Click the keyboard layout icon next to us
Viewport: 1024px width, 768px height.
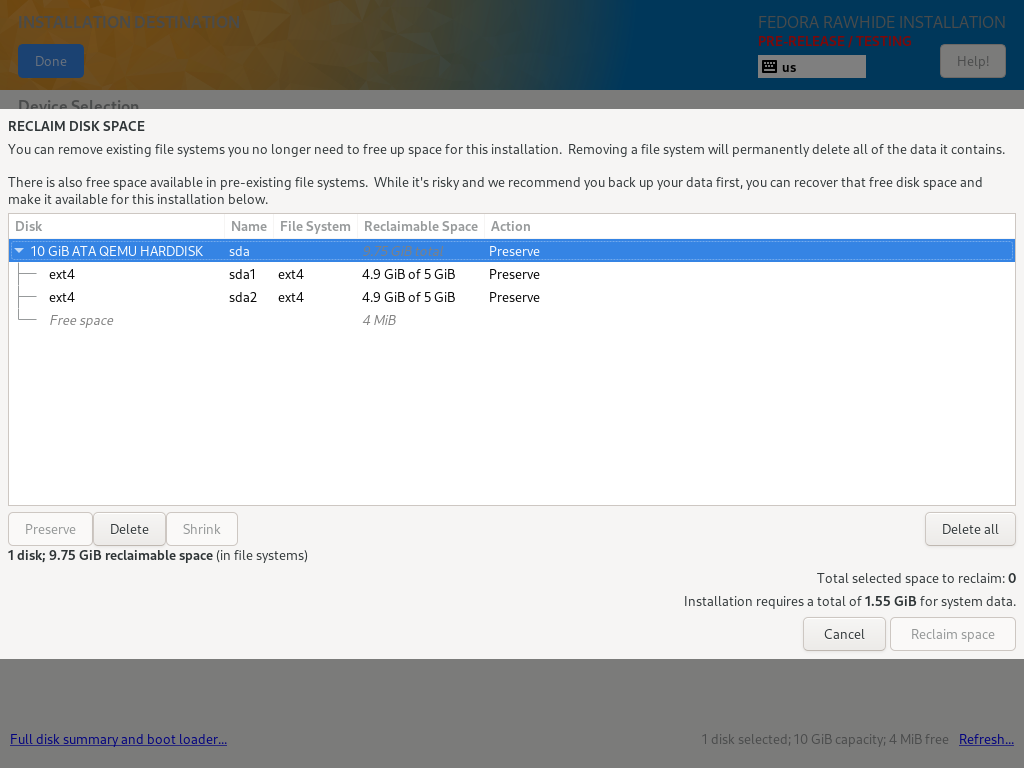(x=769, y=67)
